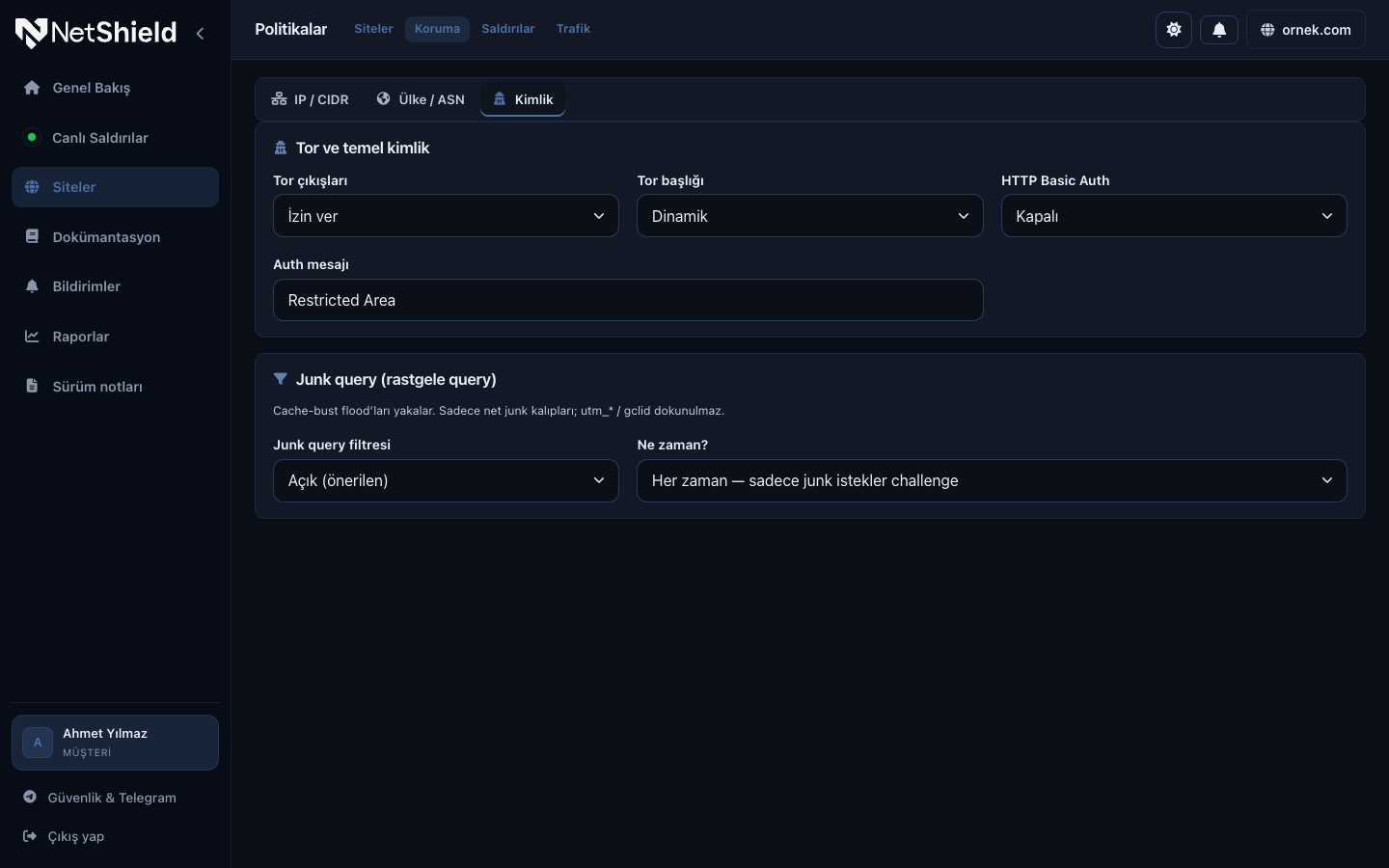Click the book icon for Dokümantasyon
The width and height of the screenshot is (1389, 868).
pyautogui.click(x=32, y=236)
